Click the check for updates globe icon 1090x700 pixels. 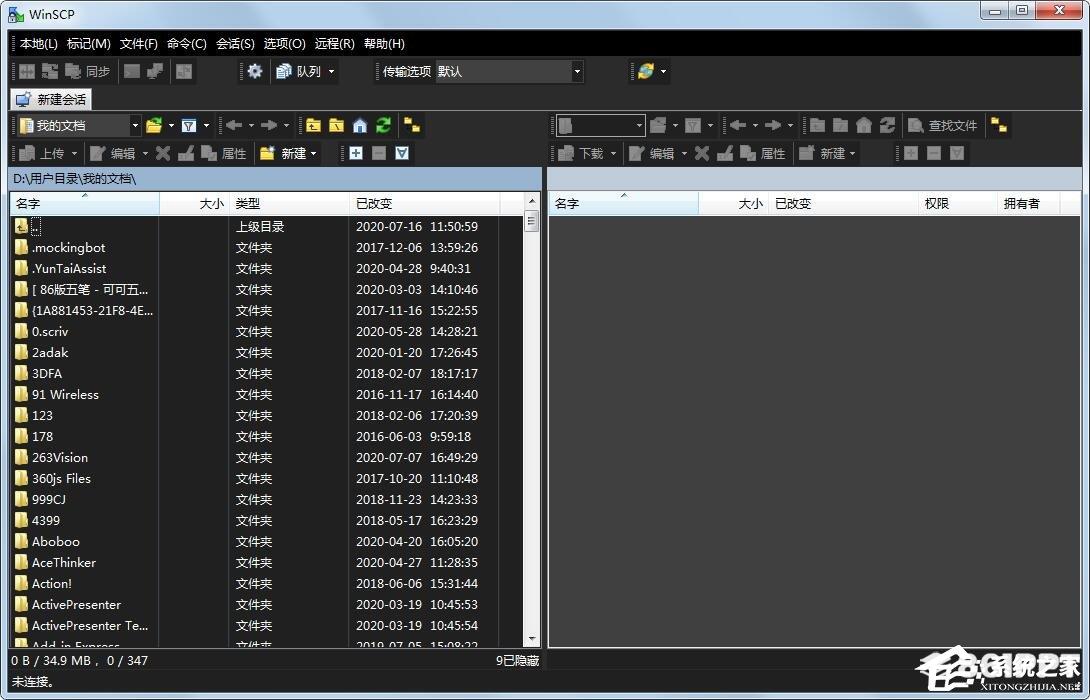(x=646, y=71)
